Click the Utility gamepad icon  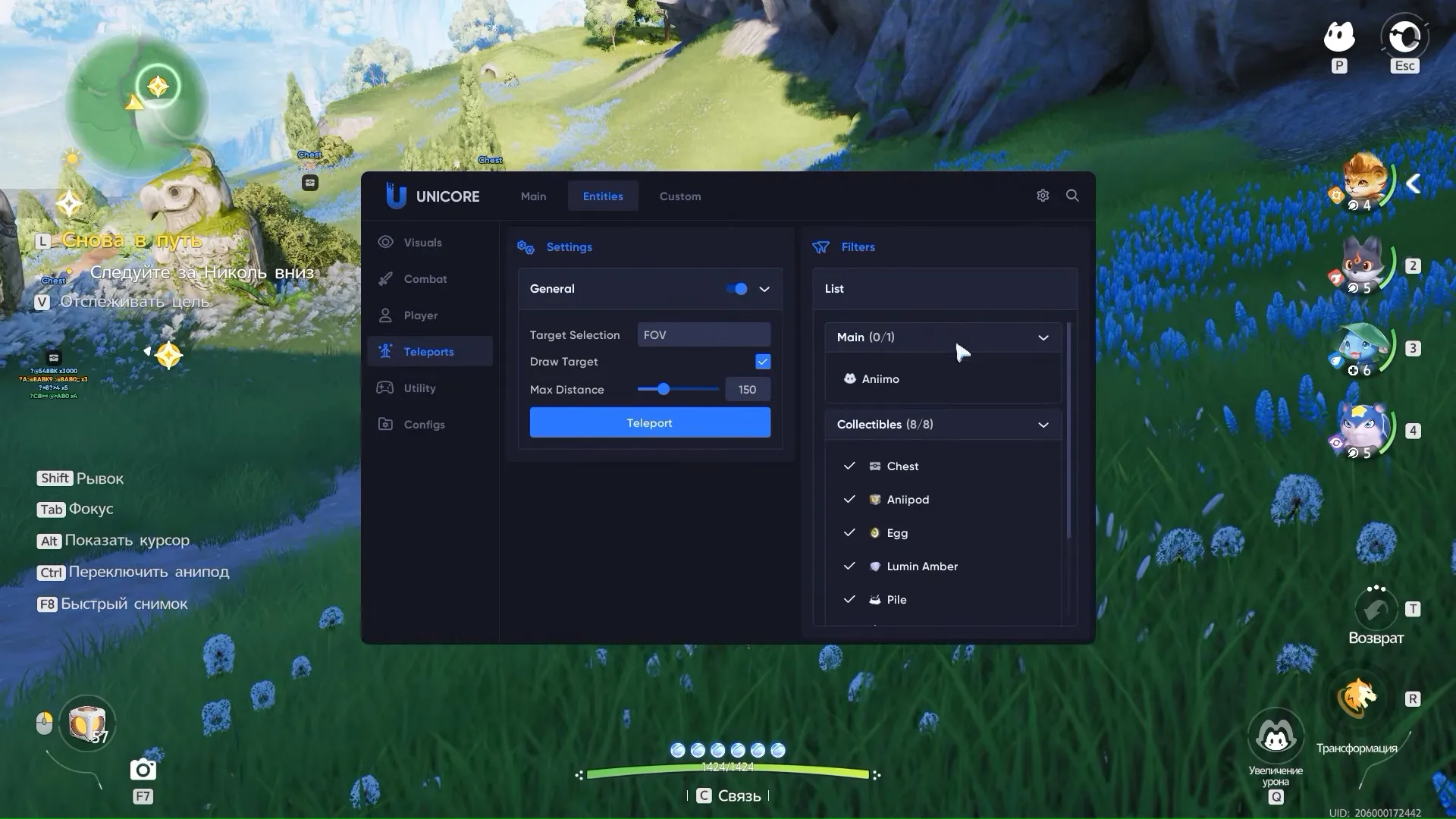(385, 388)
